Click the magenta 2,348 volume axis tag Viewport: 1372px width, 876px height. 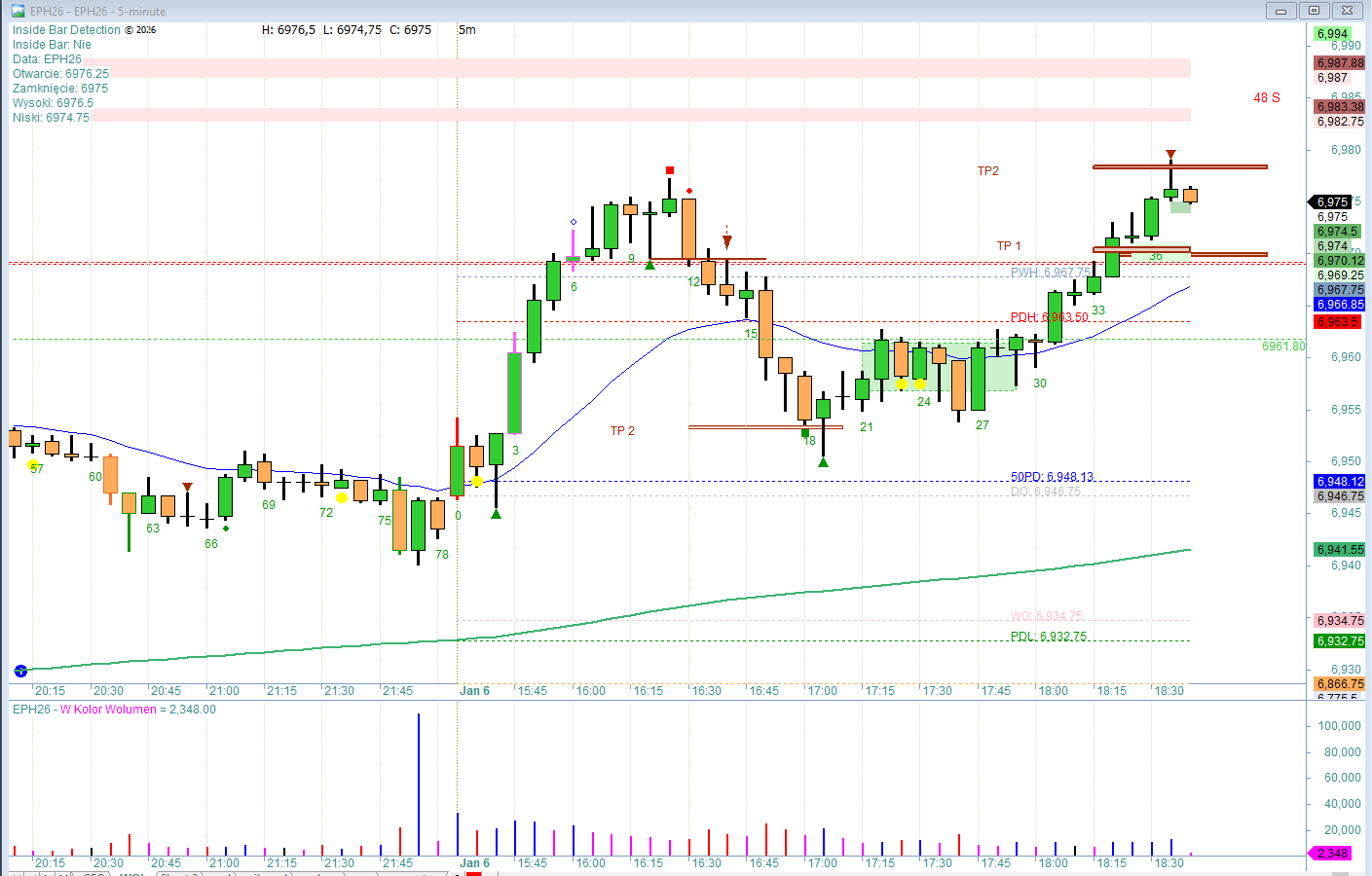click(1332, 854)
